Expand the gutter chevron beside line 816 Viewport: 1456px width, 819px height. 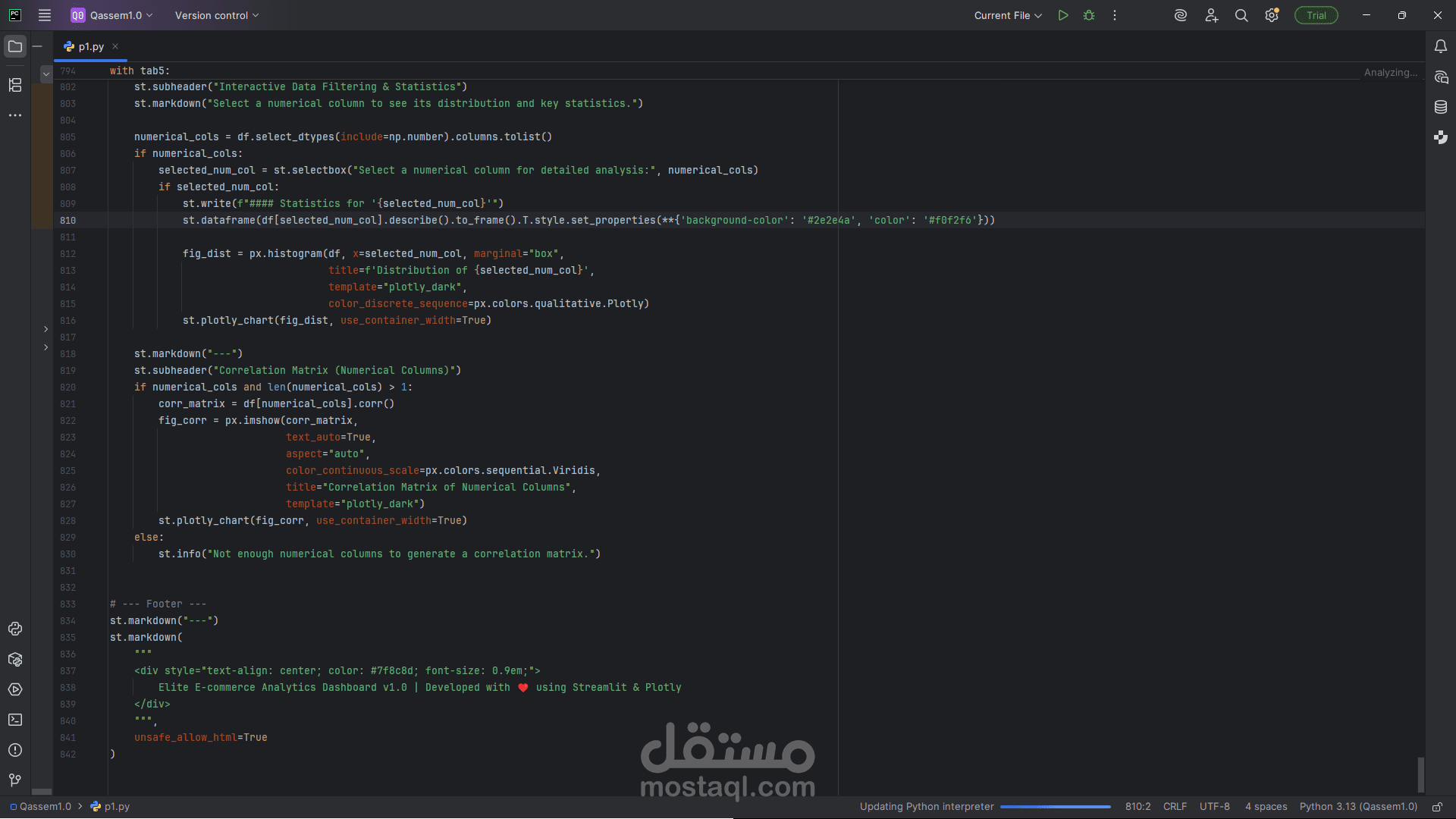click(x=45, y=329)
